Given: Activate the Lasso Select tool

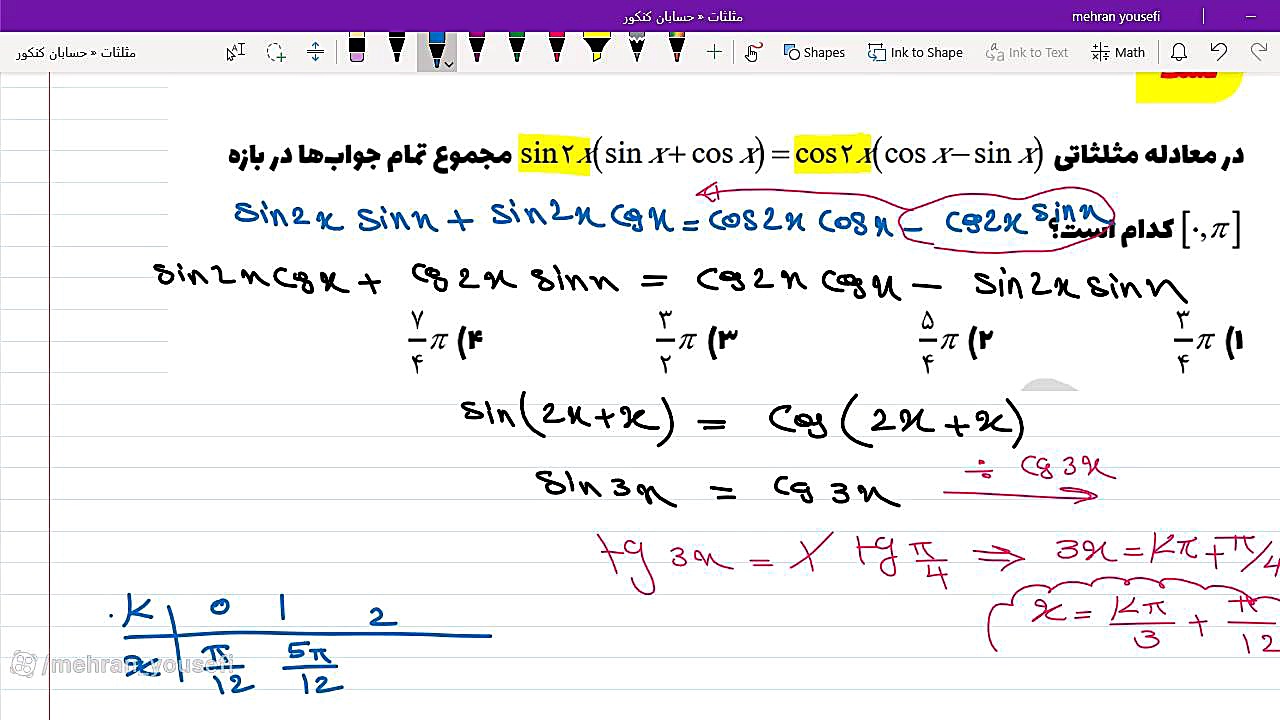Looking at the screenshot, I should pyautogui.click(x=276, y=52).
